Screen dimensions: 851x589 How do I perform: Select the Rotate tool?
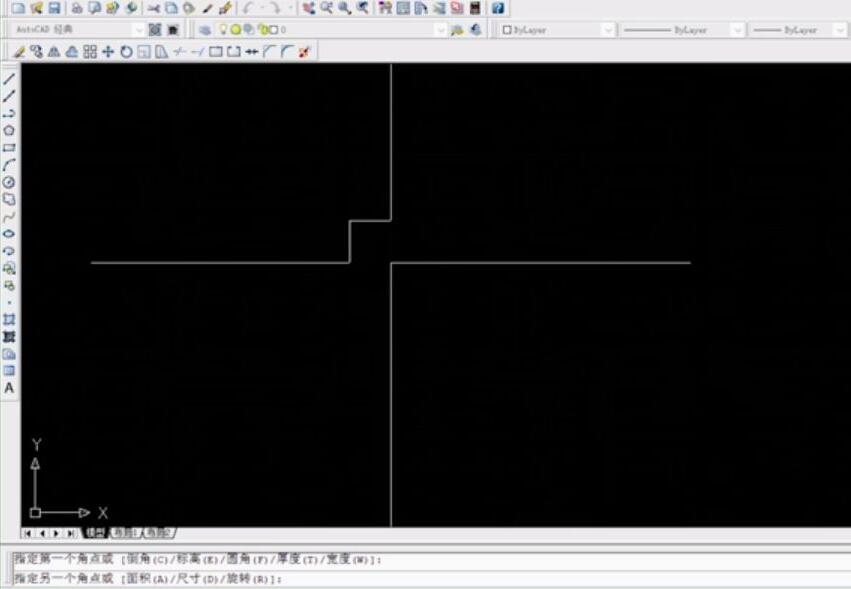click(x=126, y=52)
